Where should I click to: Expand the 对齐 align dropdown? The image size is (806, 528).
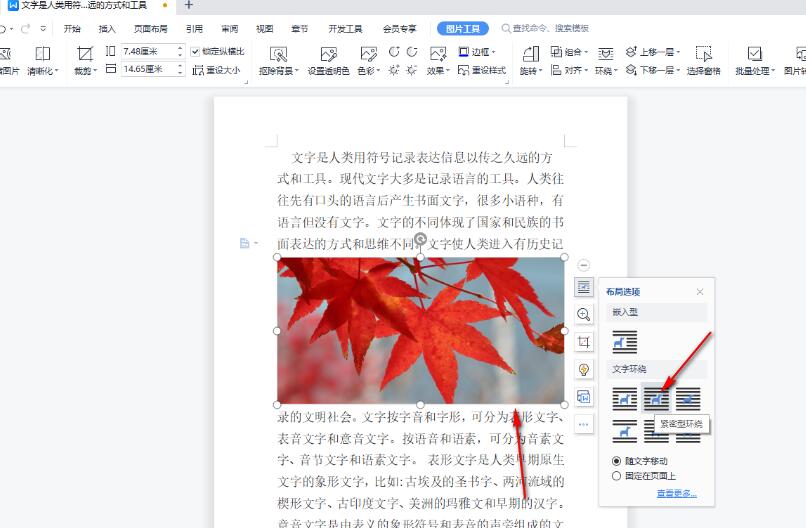click(571, 71)
